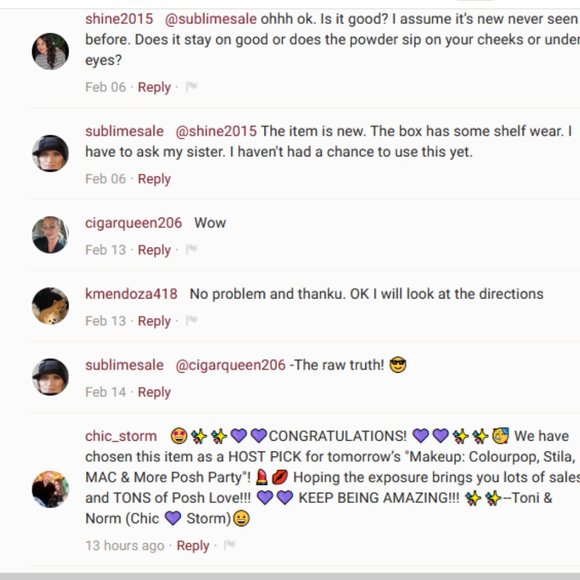Open the chic_storm username link

121,436
